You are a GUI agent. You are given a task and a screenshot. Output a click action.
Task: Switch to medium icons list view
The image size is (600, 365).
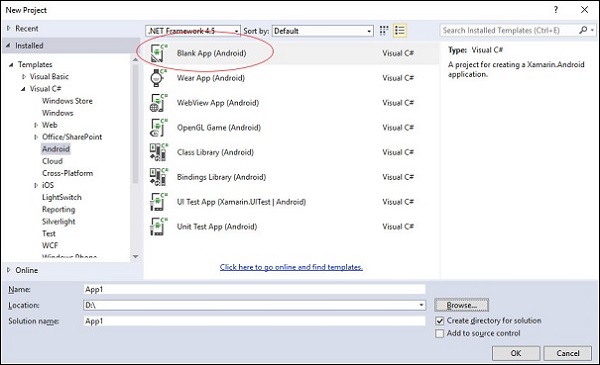tap(399, 31)
